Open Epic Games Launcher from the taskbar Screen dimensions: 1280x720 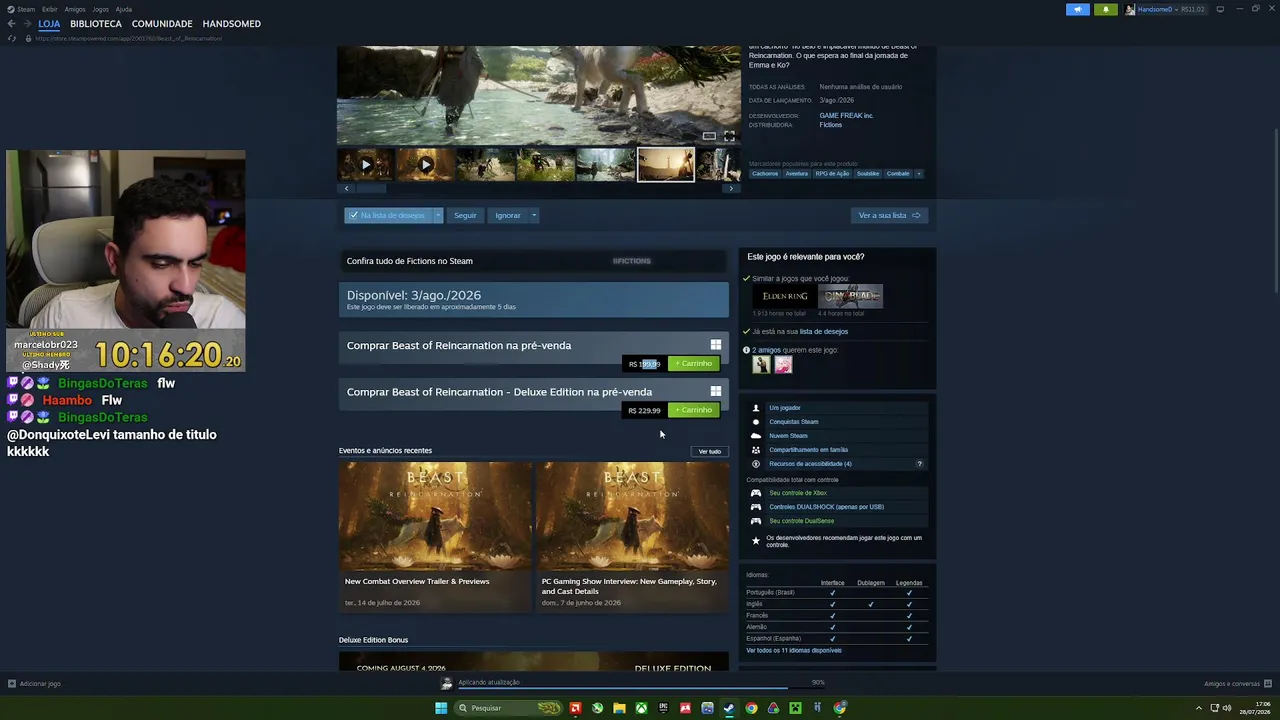coord(663,708)
